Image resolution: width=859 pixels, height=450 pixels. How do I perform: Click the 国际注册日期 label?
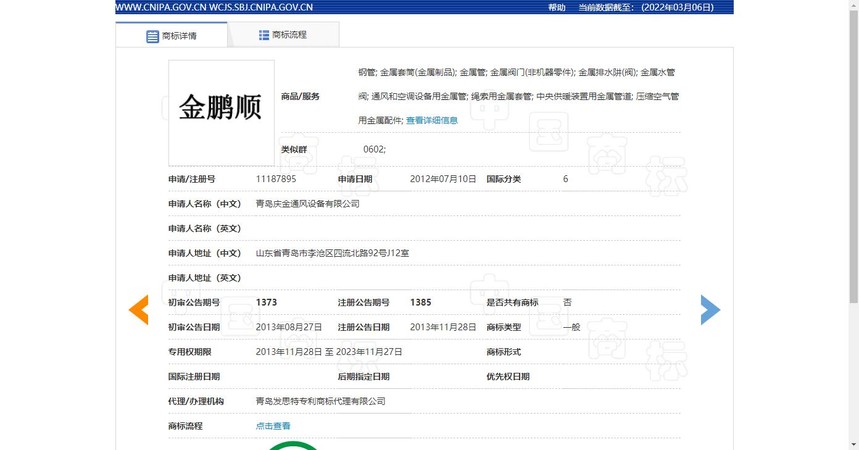(194, 377)
